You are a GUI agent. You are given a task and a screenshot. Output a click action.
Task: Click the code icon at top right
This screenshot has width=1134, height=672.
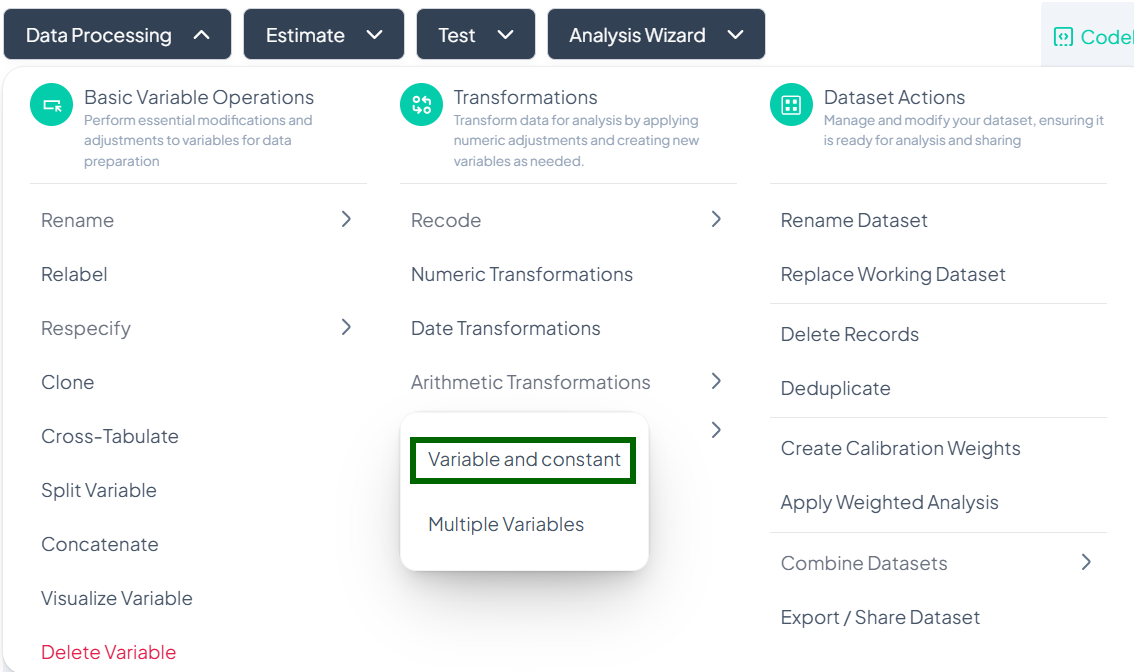click(1062, 37)
